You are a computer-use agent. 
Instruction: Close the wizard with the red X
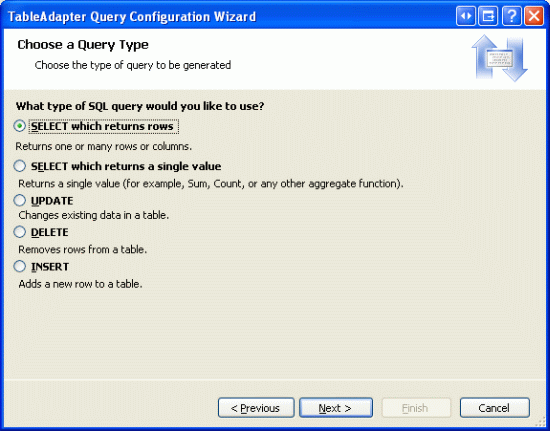pos(534,16)
